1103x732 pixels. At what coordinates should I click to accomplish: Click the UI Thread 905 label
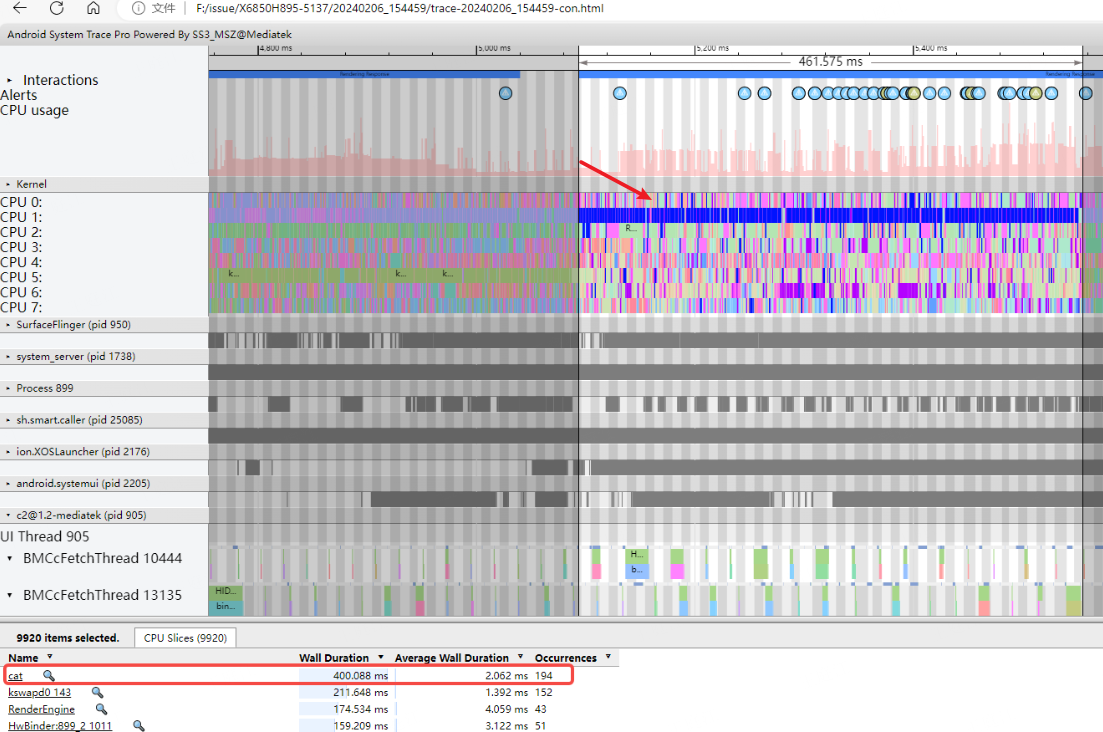[45, 537]
